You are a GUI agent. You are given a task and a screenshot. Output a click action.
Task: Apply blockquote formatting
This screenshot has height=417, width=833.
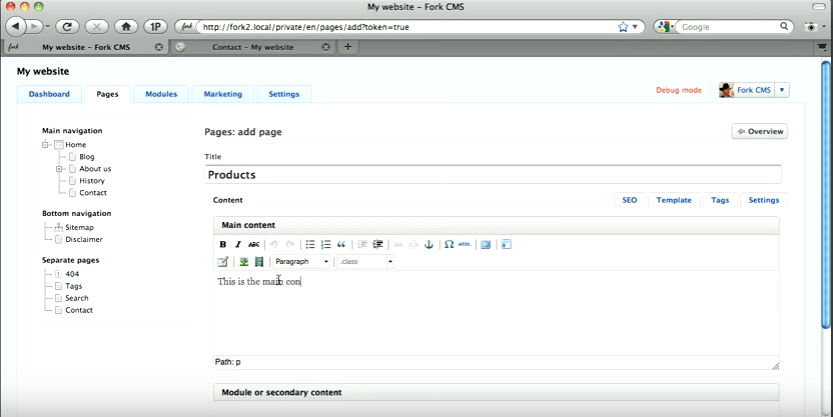[x=342, y=245]
